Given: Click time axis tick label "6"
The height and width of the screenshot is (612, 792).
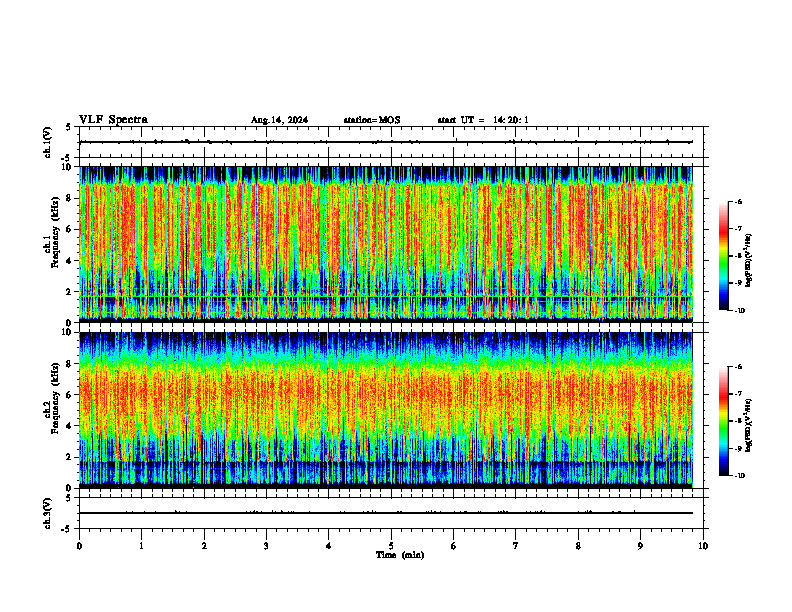Looking at the screenshot, I should [x=454, y=546].
